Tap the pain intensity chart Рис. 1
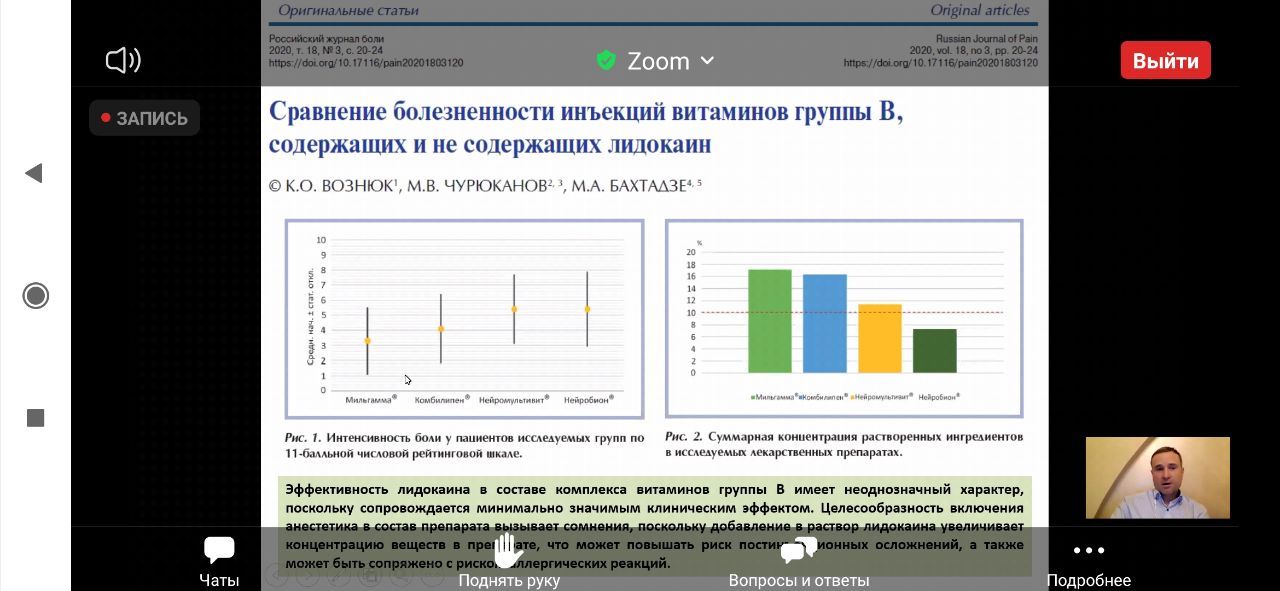The width and height of the screenshot is (1280, 591). [464, 318]
